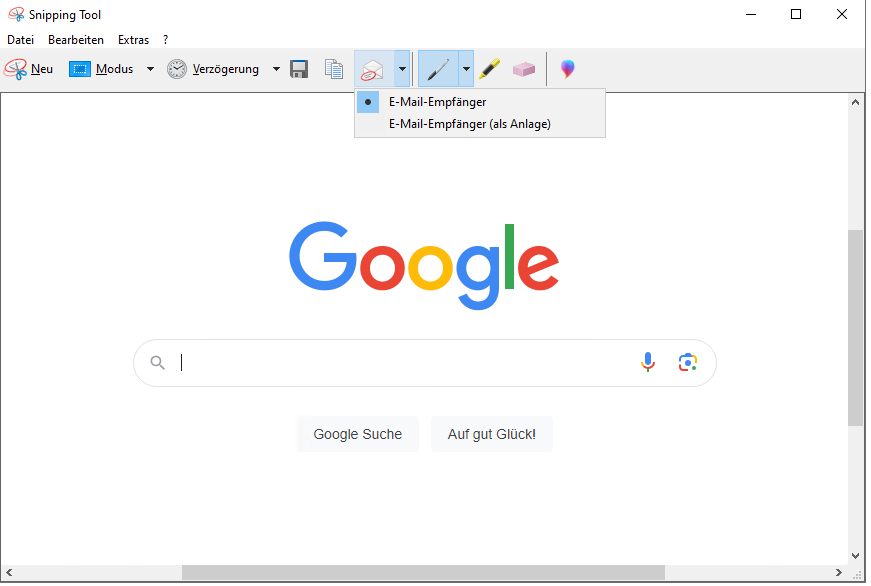Select the E-Mail-Empfänger radio option
Image resolution: width=871 pixels, height=586 pixels.
click(x=480, y=102)
